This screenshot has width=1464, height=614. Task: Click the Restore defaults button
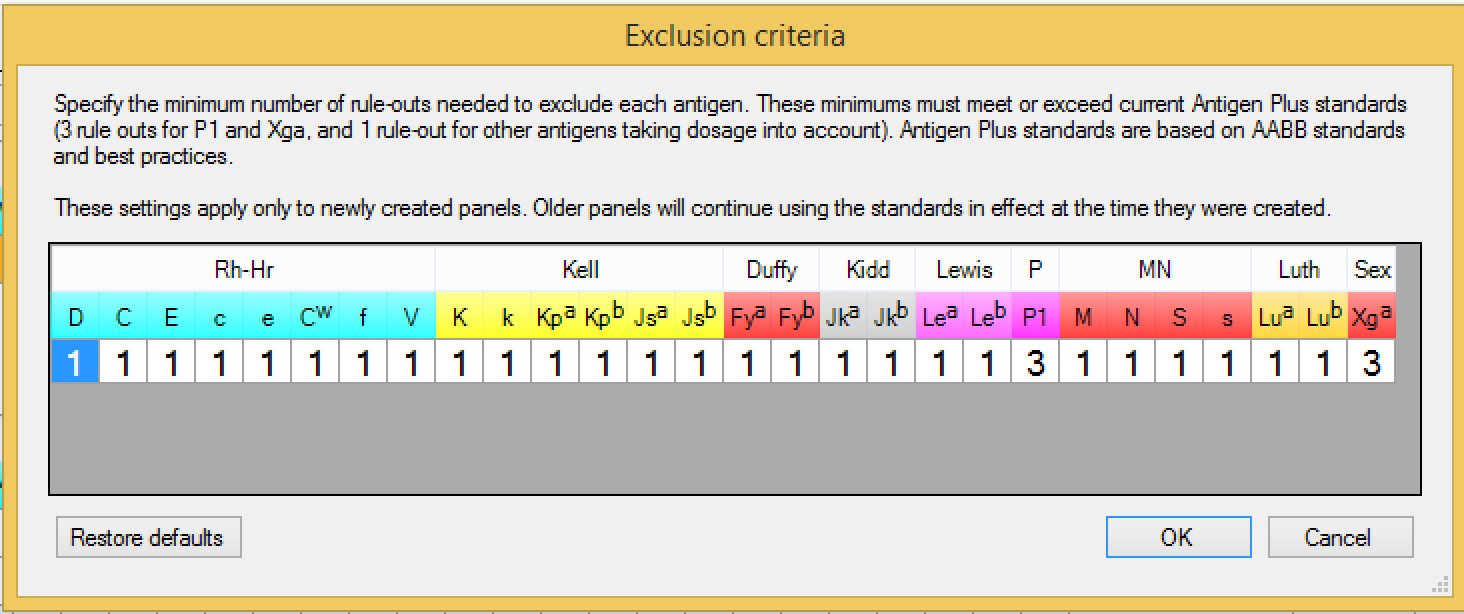(148, 537)
